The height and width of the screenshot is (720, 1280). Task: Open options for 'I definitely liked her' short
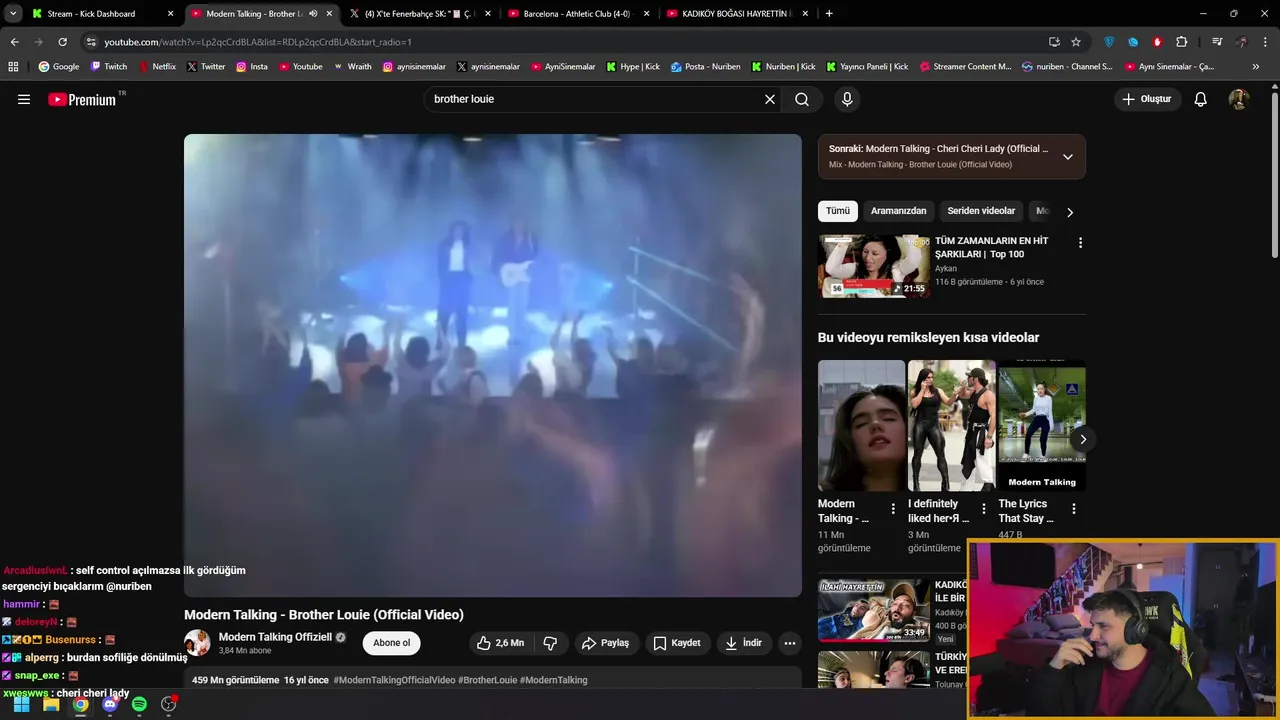coord(983,509)
